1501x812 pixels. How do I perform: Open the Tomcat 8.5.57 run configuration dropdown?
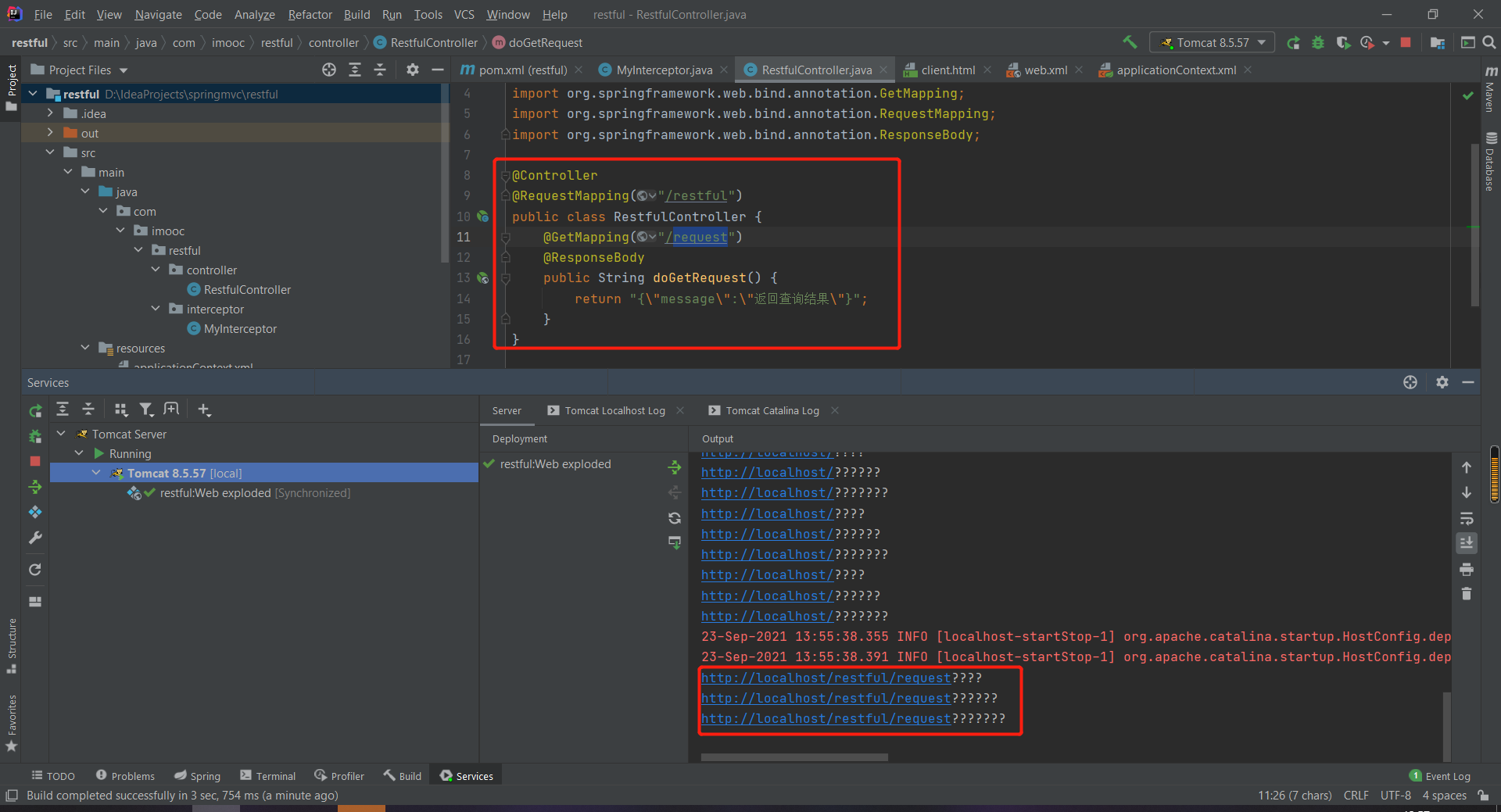[x=1213, y=43]
